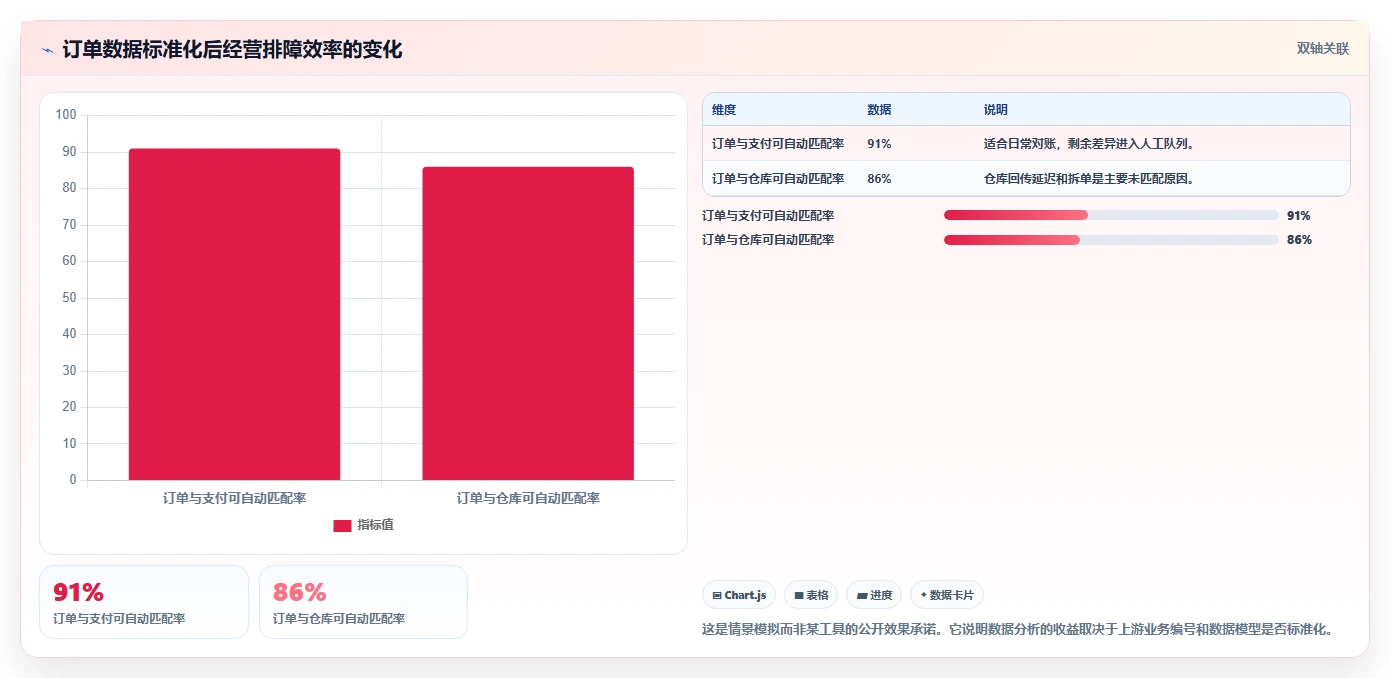Viewport: 1390px width, 678px height.
Task: Open the 91% data card
Action: coord(144,602)
